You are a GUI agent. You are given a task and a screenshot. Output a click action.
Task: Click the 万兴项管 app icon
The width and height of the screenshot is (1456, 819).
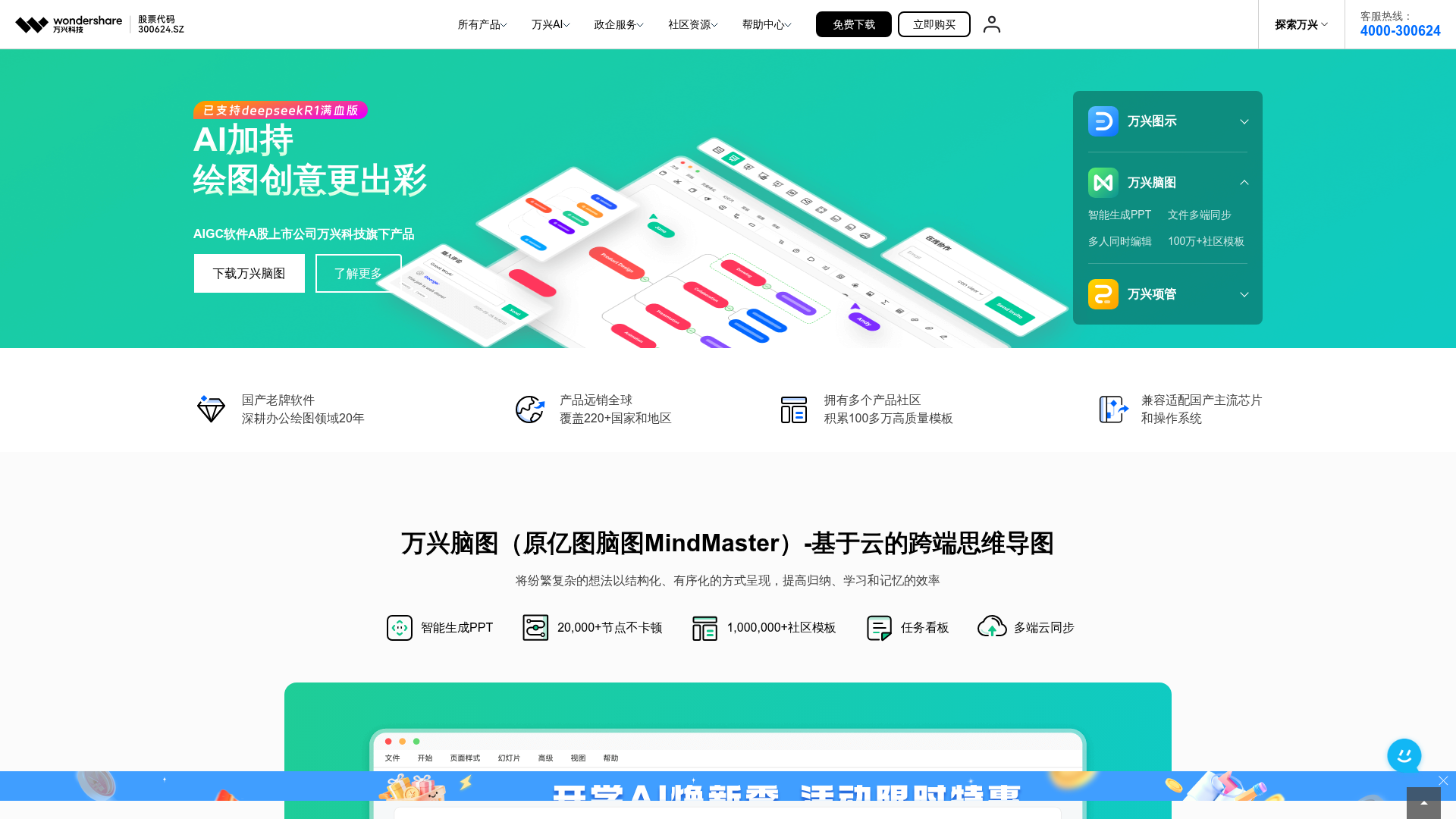click(1103, 294)
